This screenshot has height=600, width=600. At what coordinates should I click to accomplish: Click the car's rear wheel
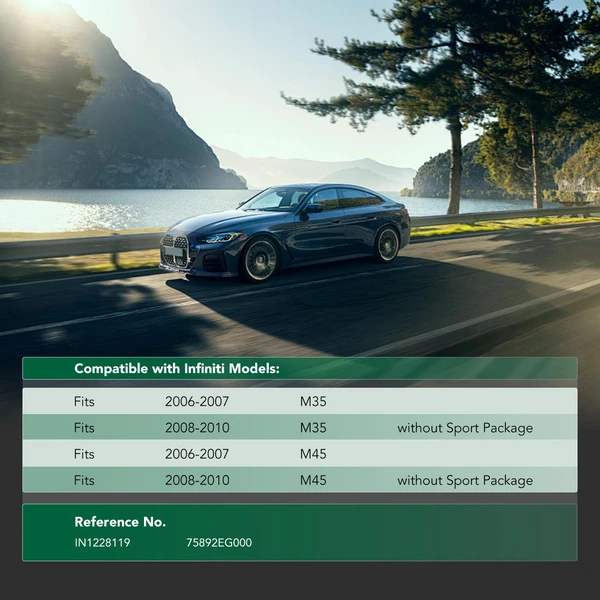[x=387, y=244]
